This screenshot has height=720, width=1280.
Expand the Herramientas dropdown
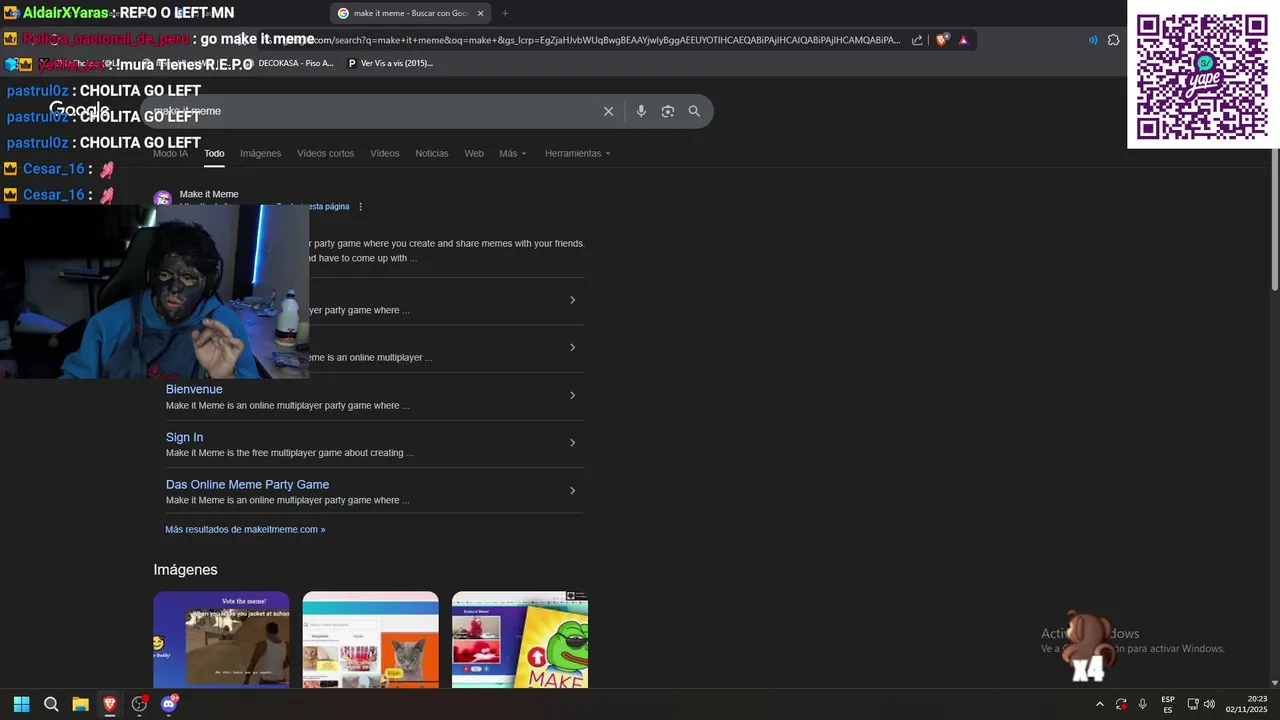(577, 153)
